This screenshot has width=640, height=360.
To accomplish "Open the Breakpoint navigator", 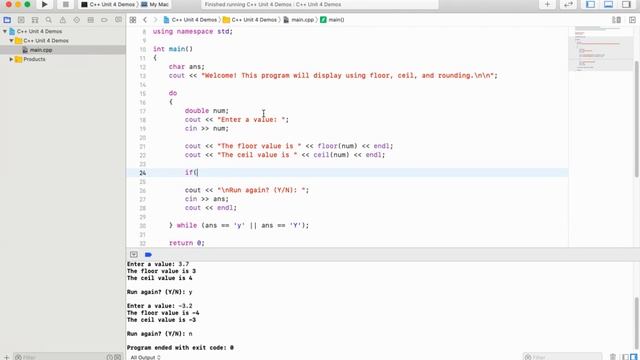I will [x=104, y=20].
